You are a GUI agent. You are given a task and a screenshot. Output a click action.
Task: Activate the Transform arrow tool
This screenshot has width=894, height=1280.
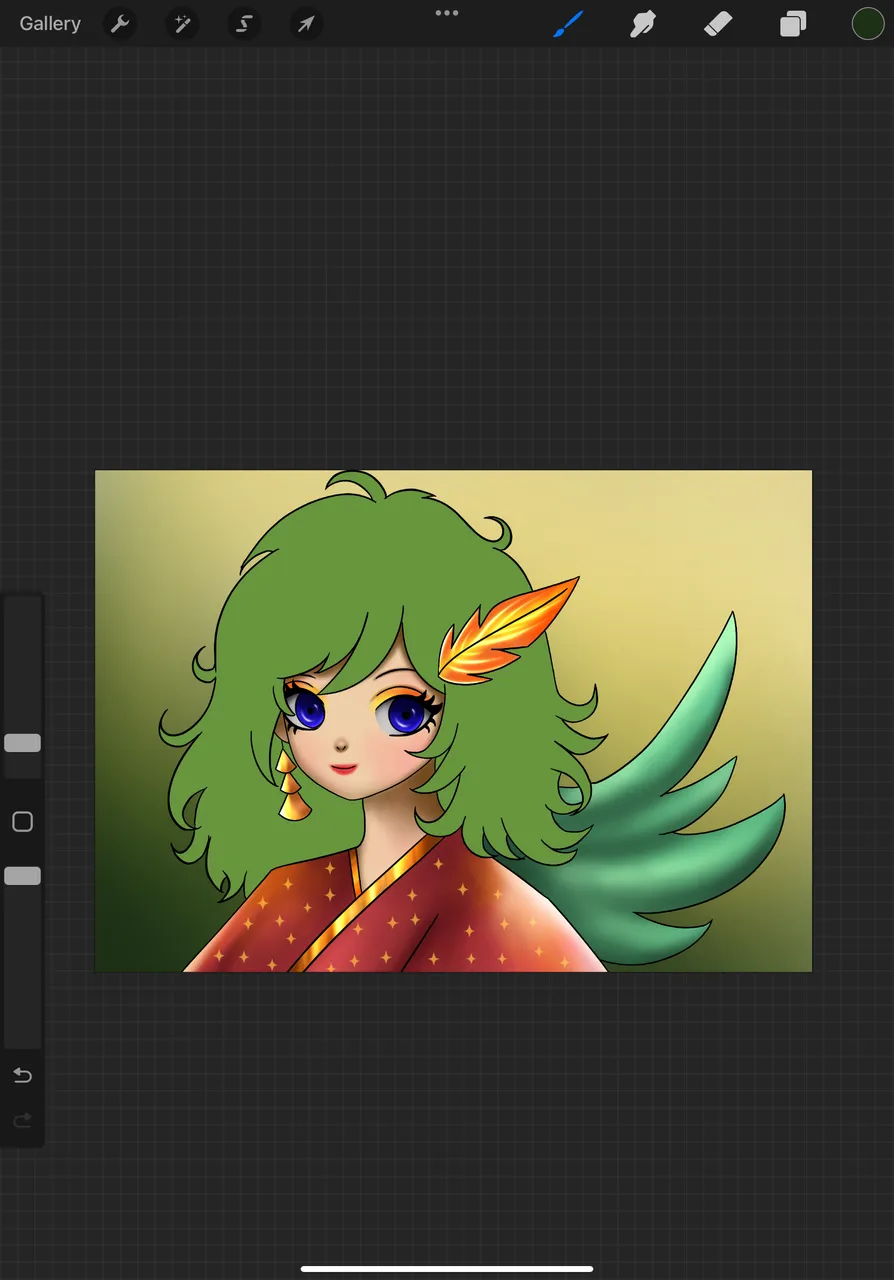tap(306, 24)
